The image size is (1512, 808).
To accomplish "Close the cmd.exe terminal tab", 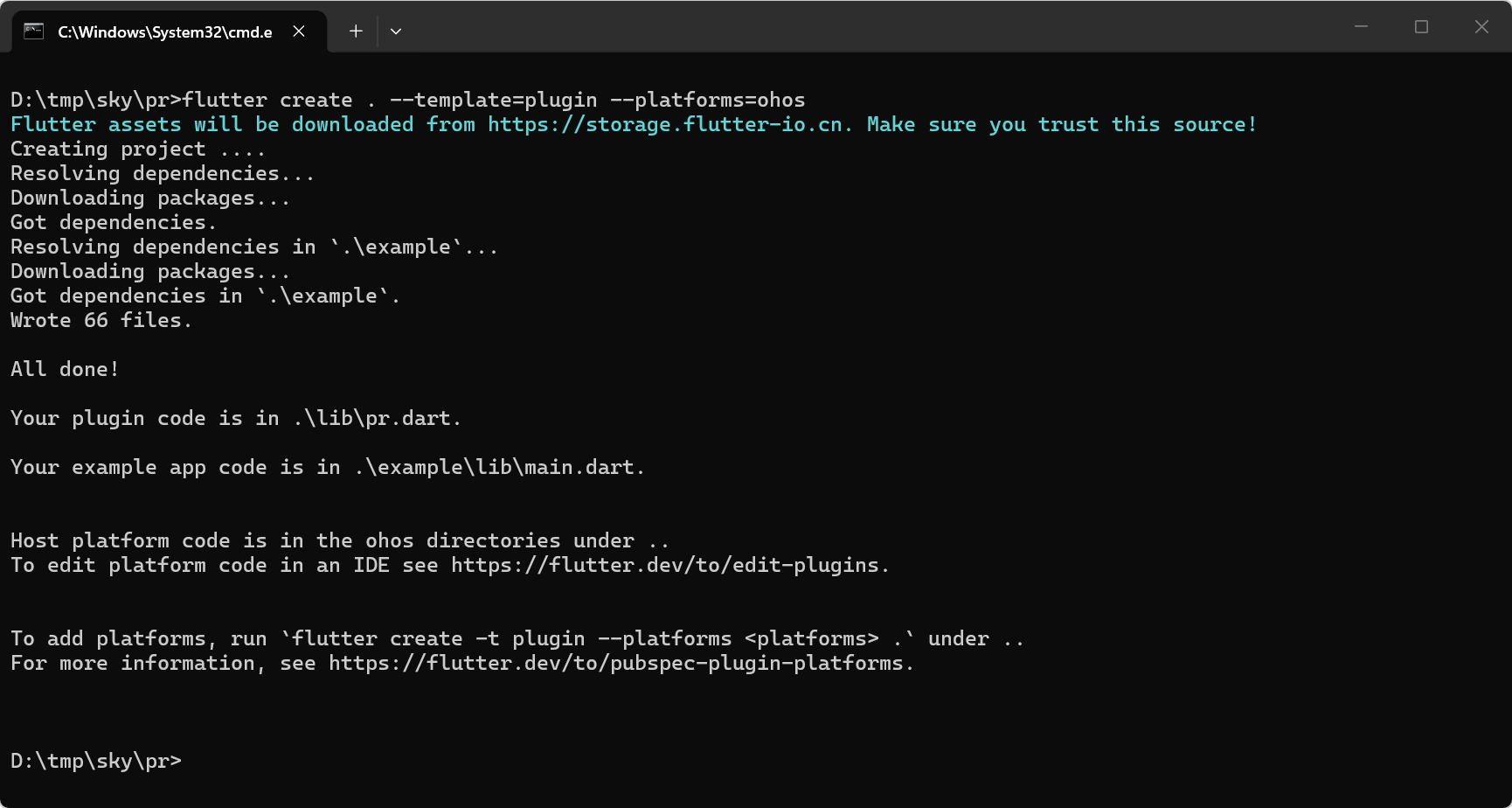I will (299, 31).
